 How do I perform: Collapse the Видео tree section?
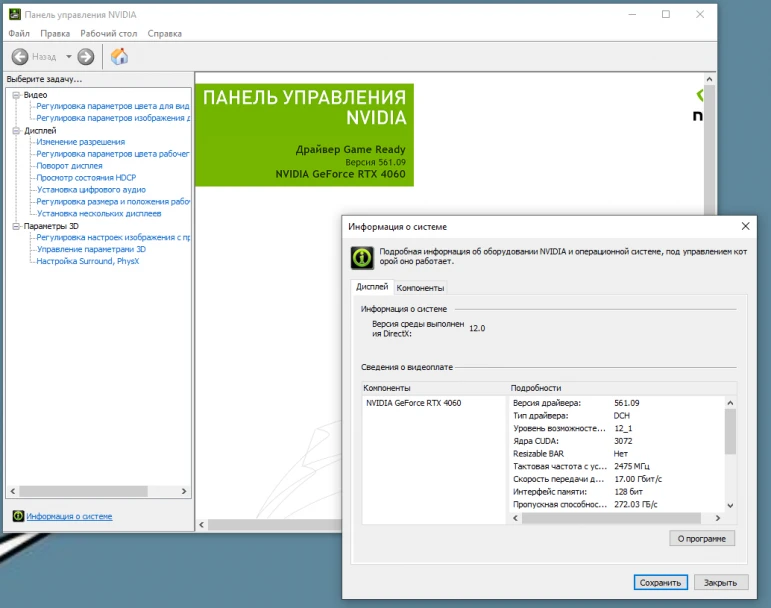click(16, 95)
